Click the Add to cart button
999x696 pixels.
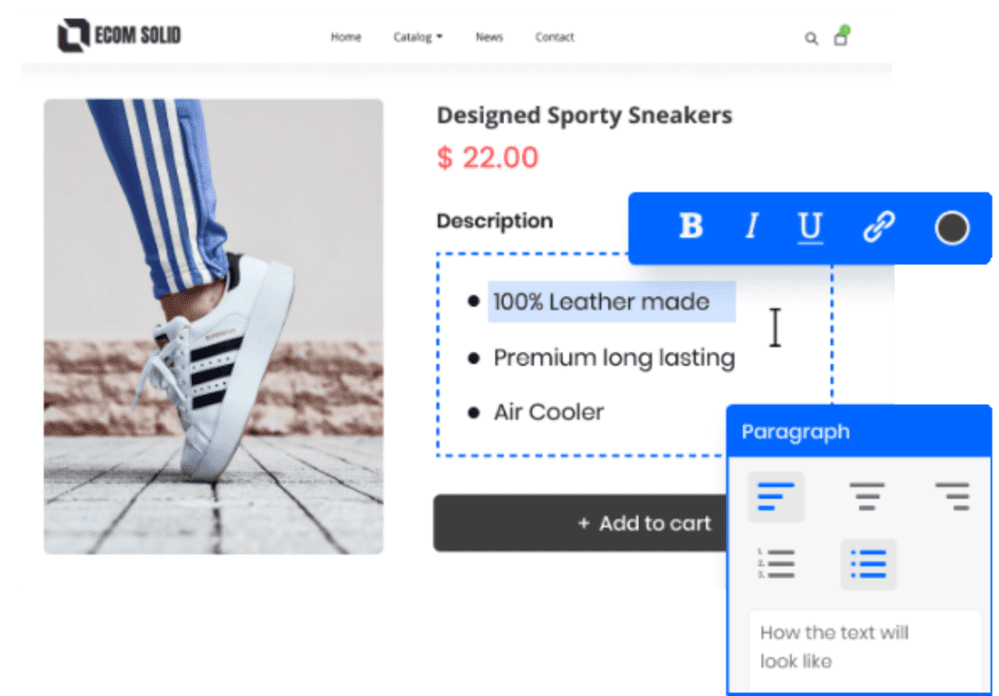click(580, 523)
